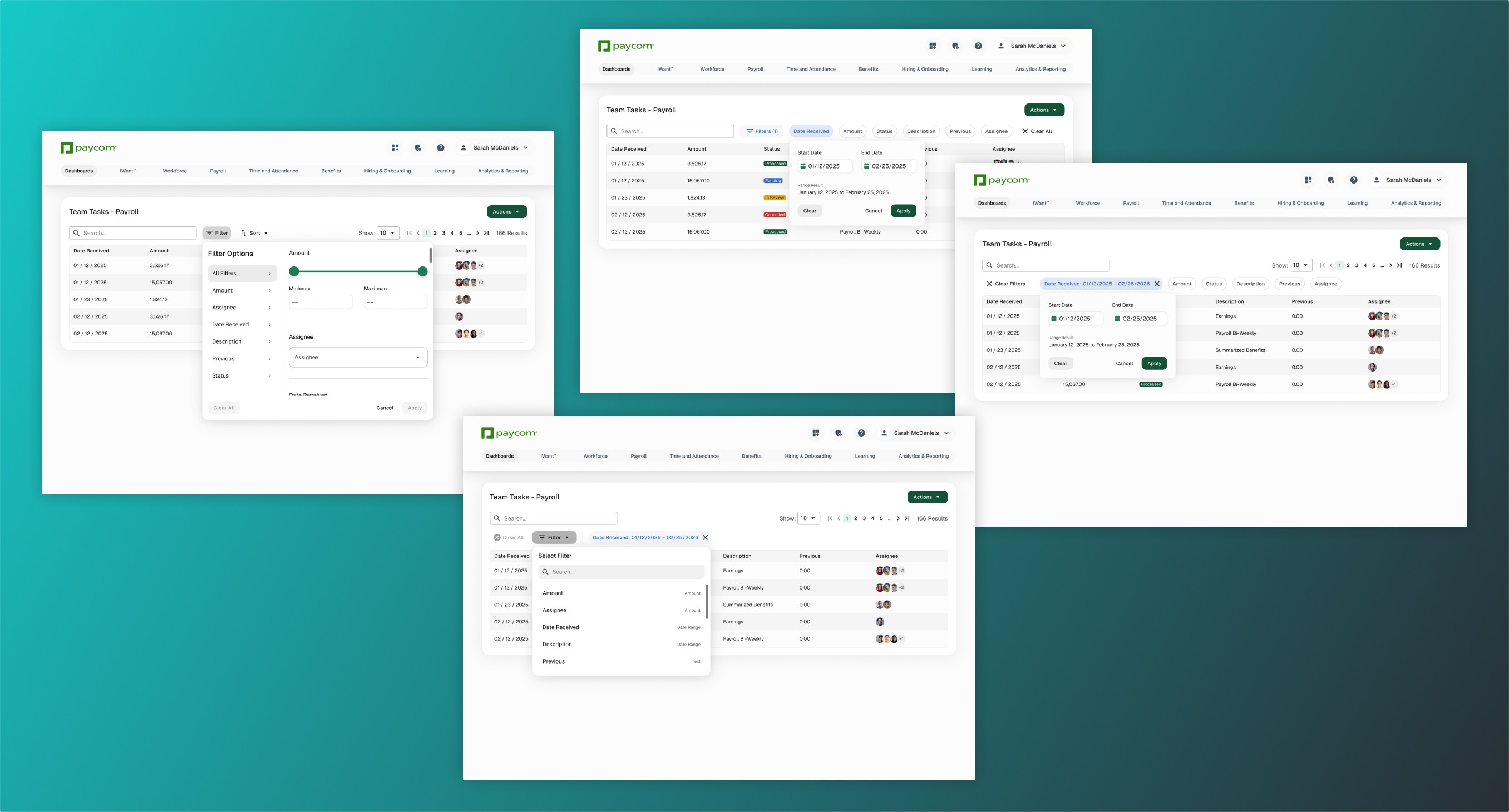
Task: Click the Filter Options panel vertical scrollbar
Action: [431, 255]
